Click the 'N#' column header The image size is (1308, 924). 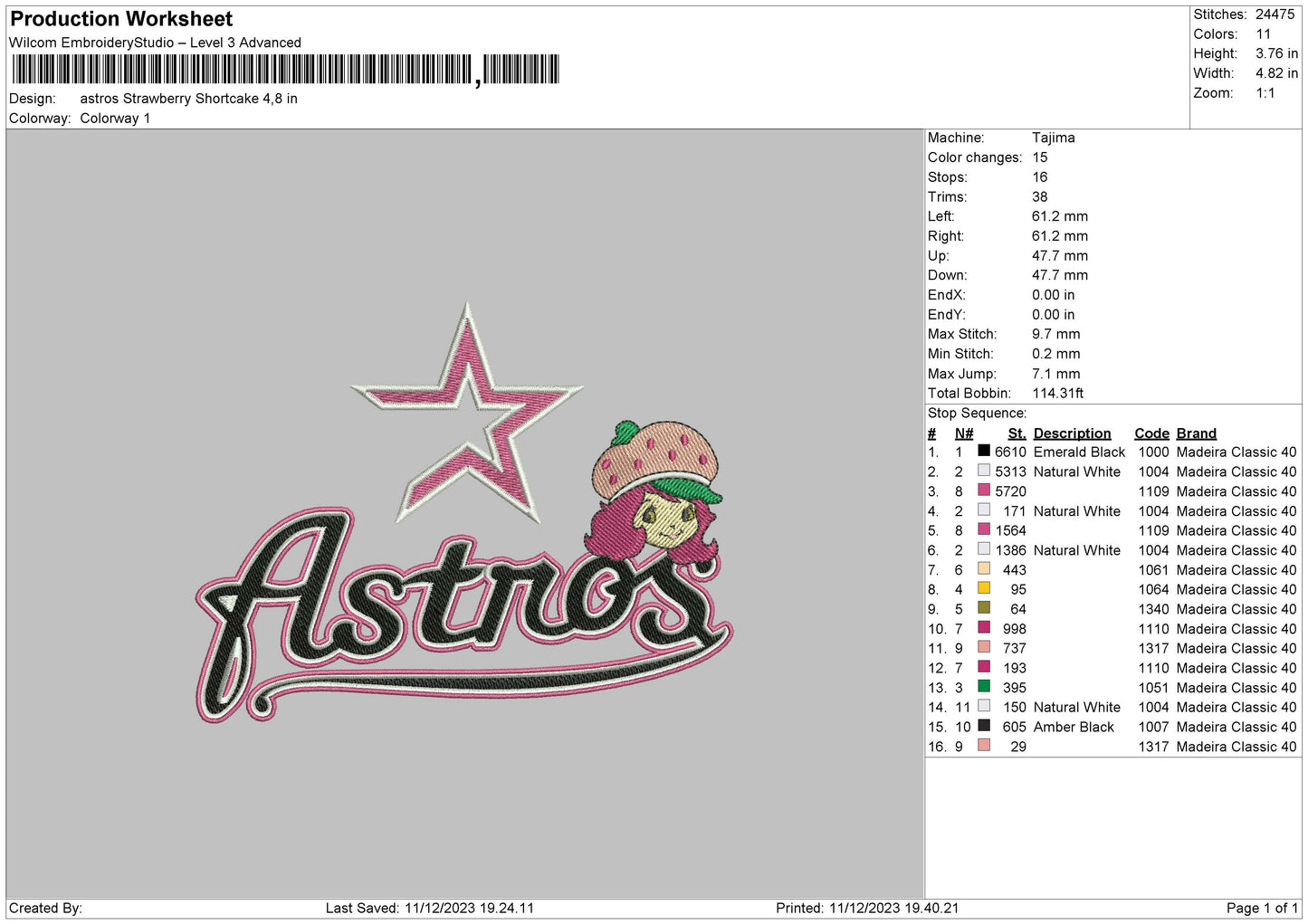964,433
